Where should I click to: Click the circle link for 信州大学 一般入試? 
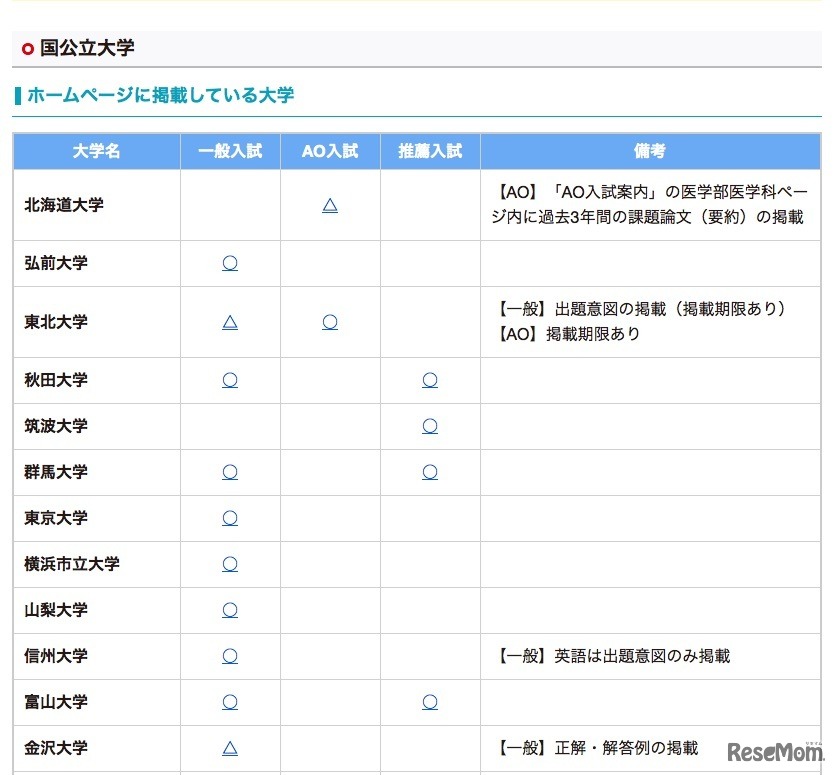230,656
